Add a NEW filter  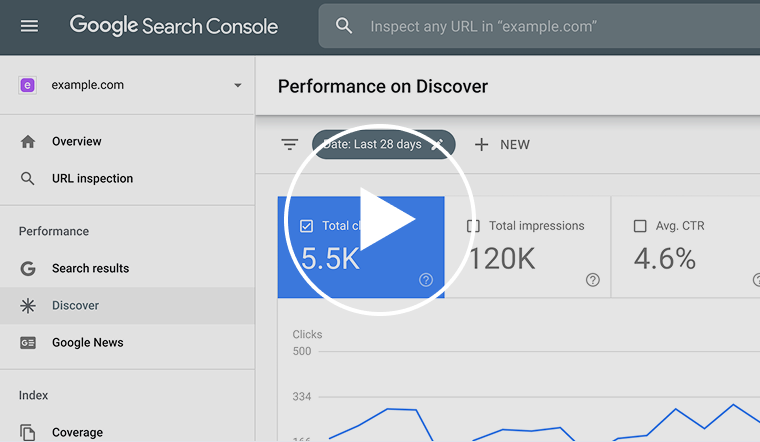502,144
